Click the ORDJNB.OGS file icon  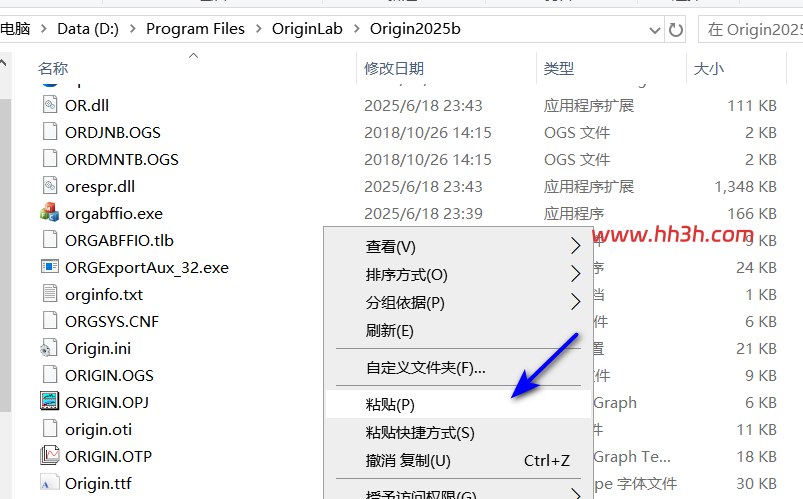click(50, 132)
